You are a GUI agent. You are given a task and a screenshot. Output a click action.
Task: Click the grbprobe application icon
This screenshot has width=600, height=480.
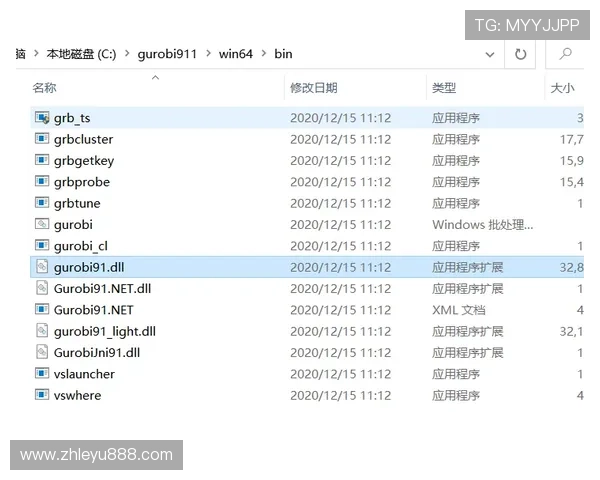tap(42, 181)
